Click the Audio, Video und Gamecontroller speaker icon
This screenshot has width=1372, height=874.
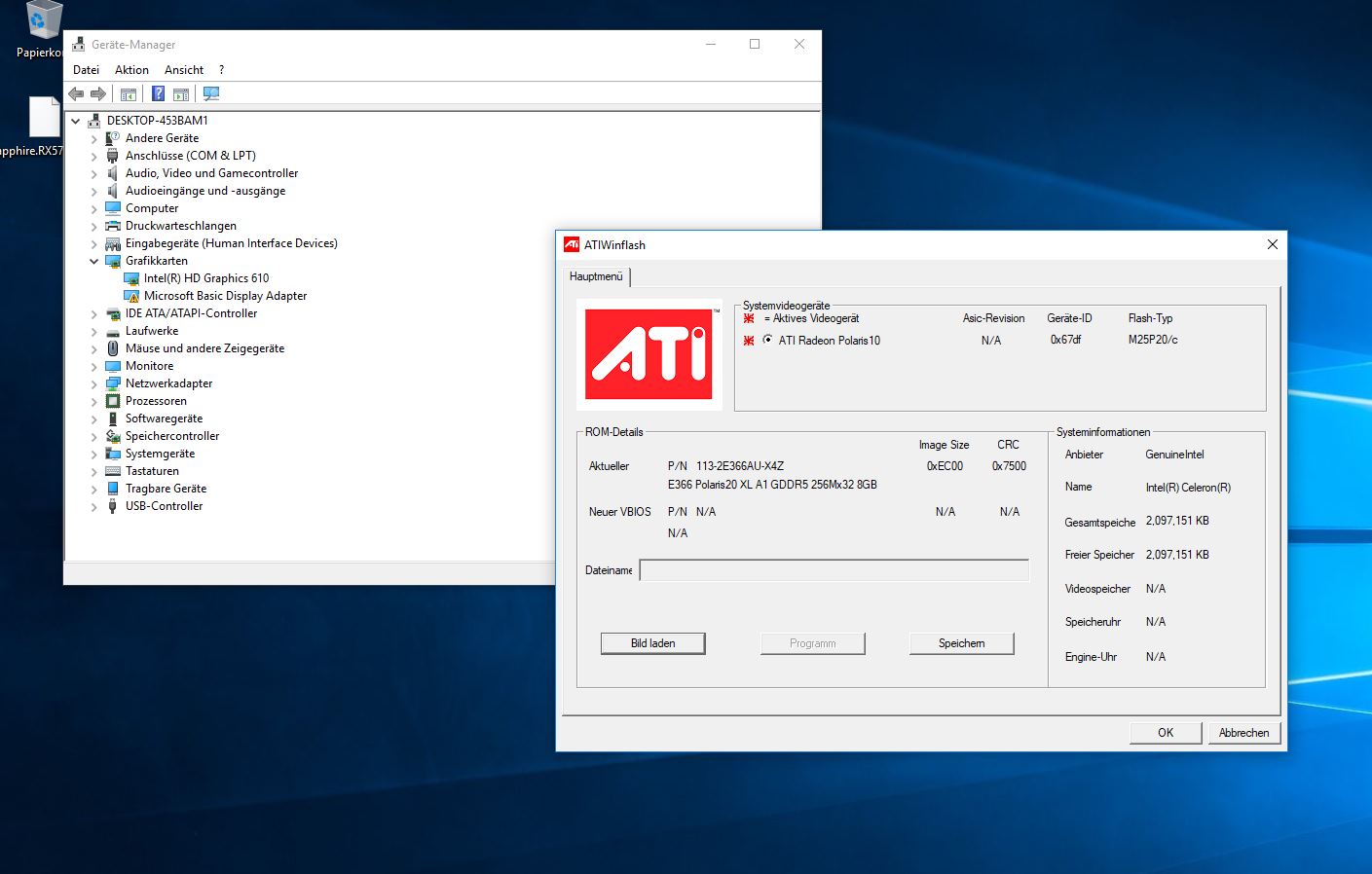pos(113,173)
